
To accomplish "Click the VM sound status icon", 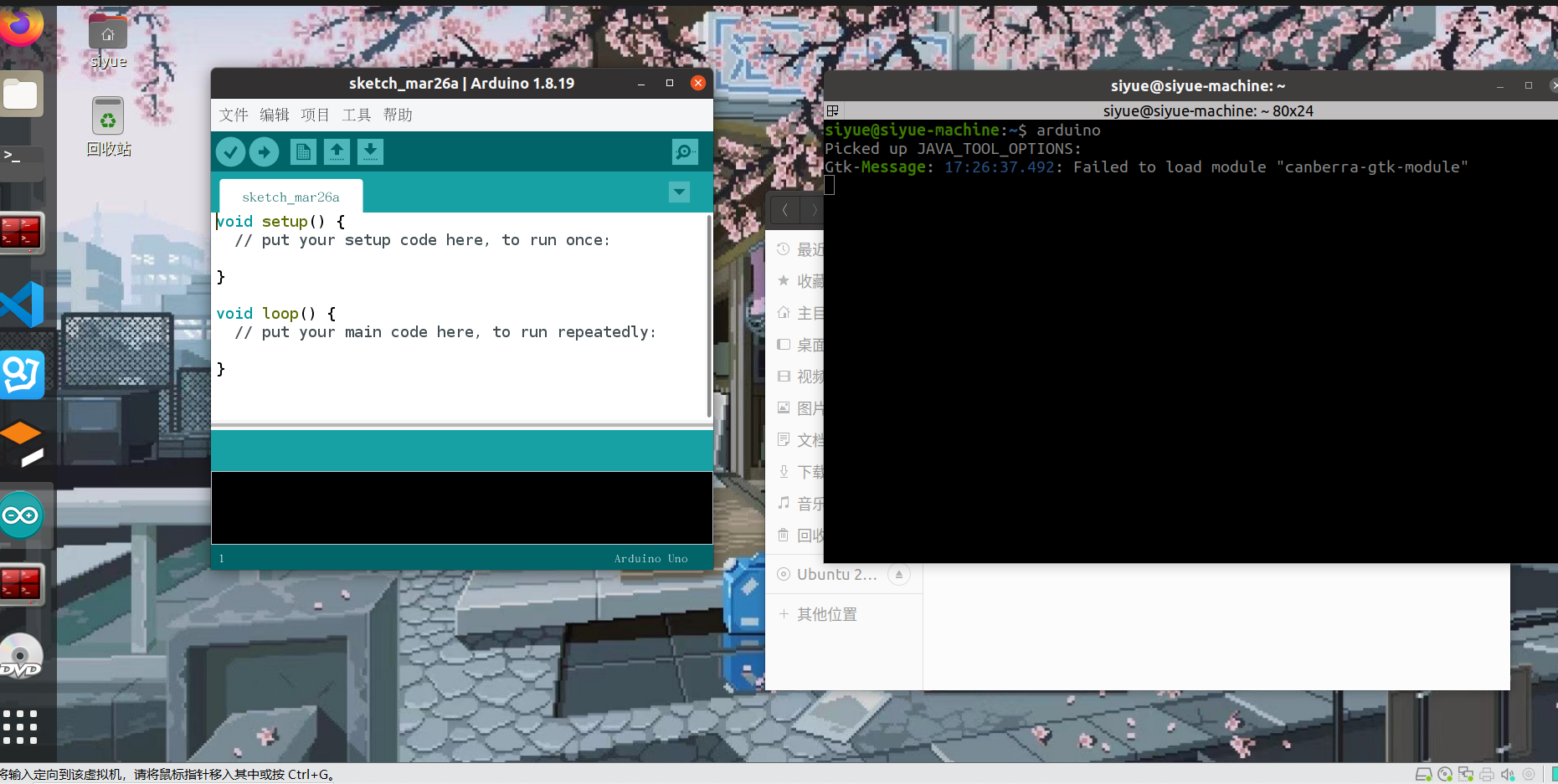I will pyautogui.click(x=1508, y=775).
